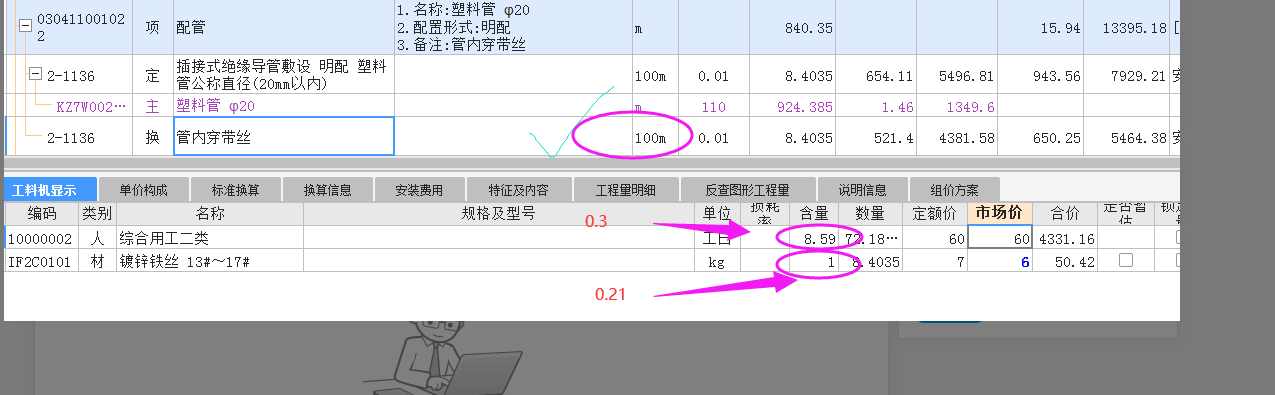1275x395 pixels.
Task: Select the 定额价 value 60 of 综合用工二类
Action: (x=934, y=238)
